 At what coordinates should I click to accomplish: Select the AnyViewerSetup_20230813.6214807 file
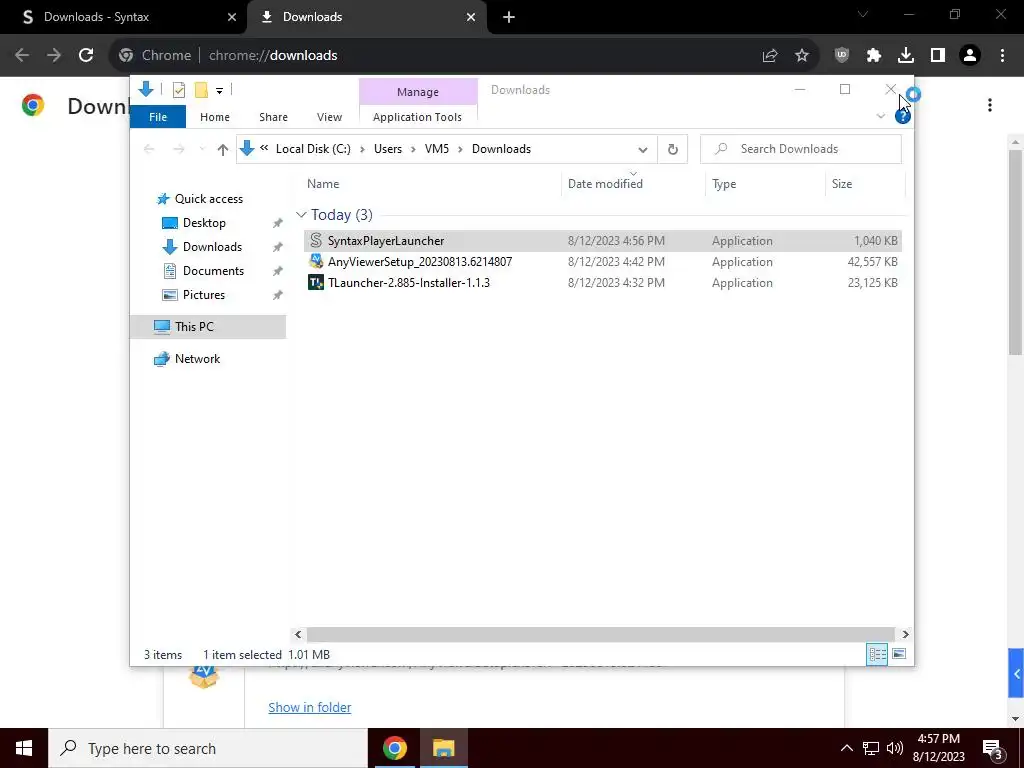pos(602,262)
